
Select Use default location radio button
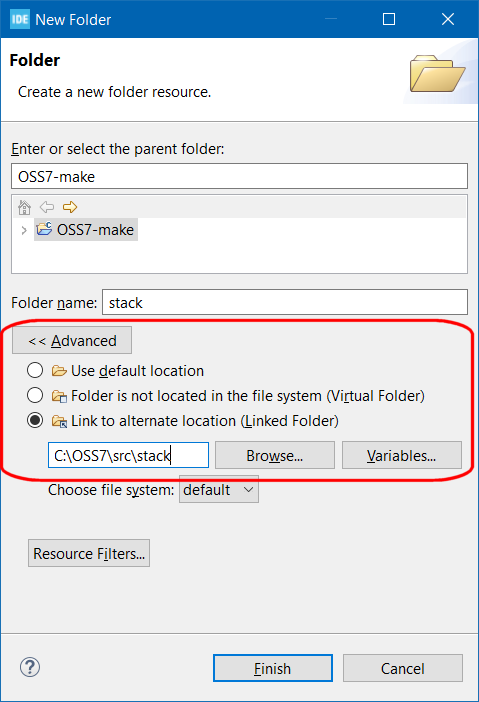(35, 370)
